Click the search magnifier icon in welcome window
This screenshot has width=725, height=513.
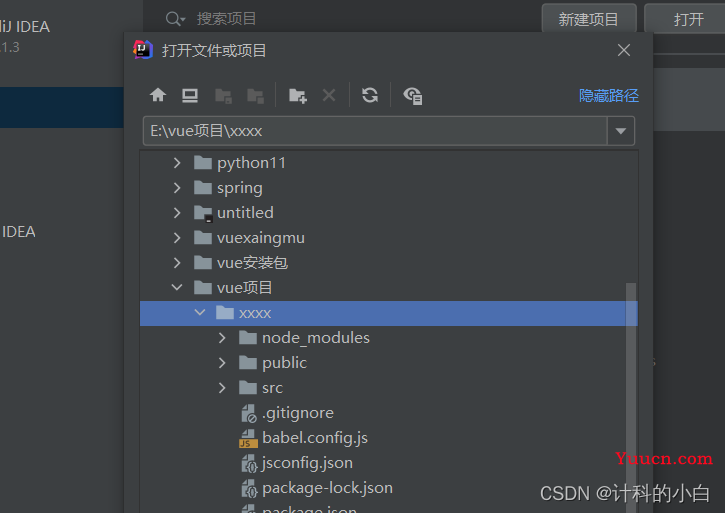[175, 19]
